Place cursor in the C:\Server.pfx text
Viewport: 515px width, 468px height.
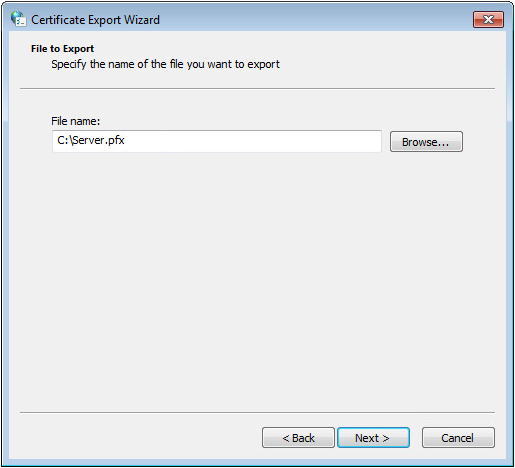(91, 141)
